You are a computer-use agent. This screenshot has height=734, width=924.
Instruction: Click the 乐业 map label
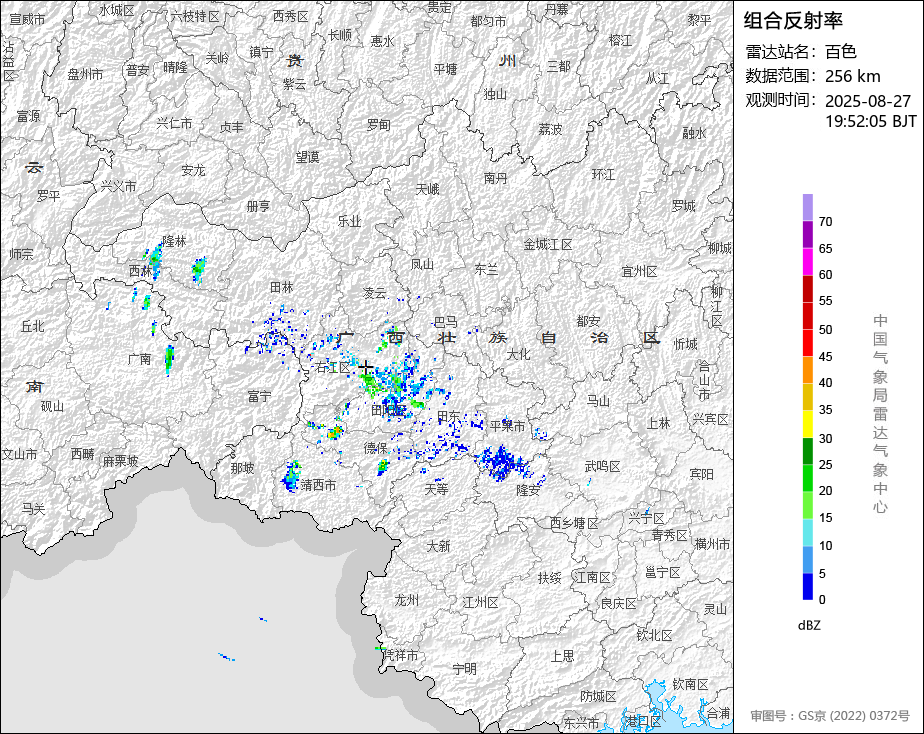349,221
